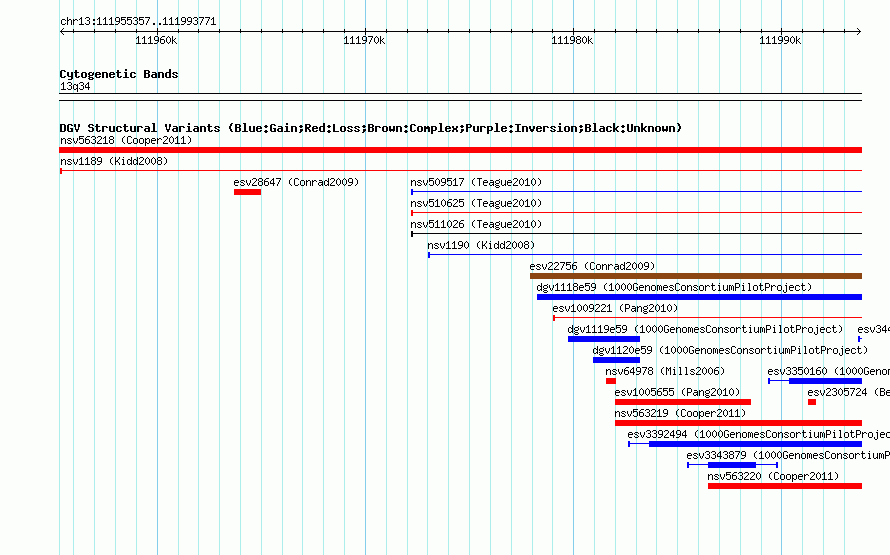Click the left arrow end of the ruler
Screen dimensions: 890x555
pos(62,32)
